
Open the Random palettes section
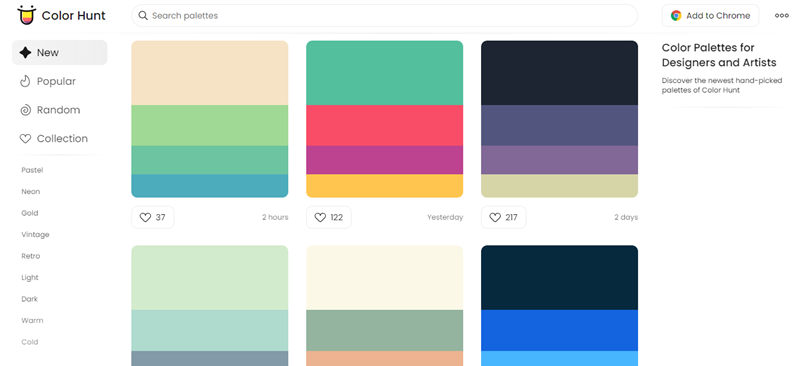(59, 110)
